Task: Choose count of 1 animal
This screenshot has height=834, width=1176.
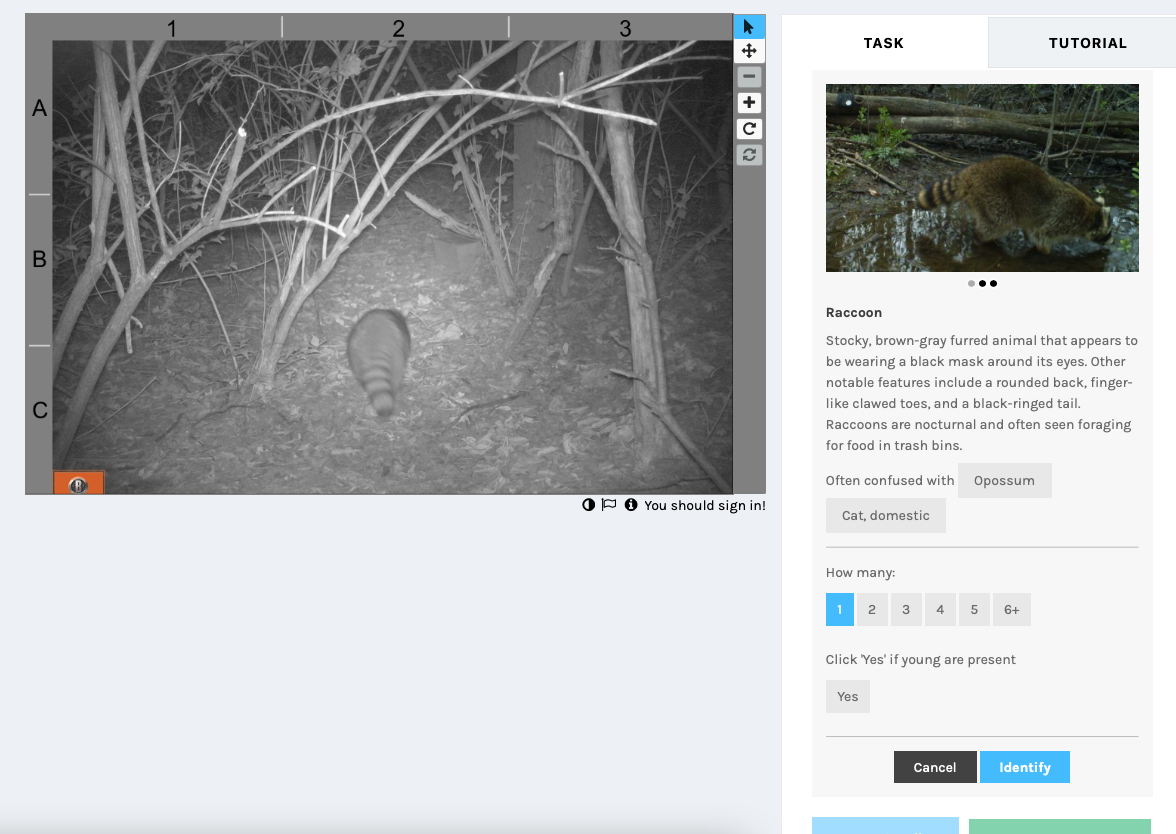Action: point(839,610)
